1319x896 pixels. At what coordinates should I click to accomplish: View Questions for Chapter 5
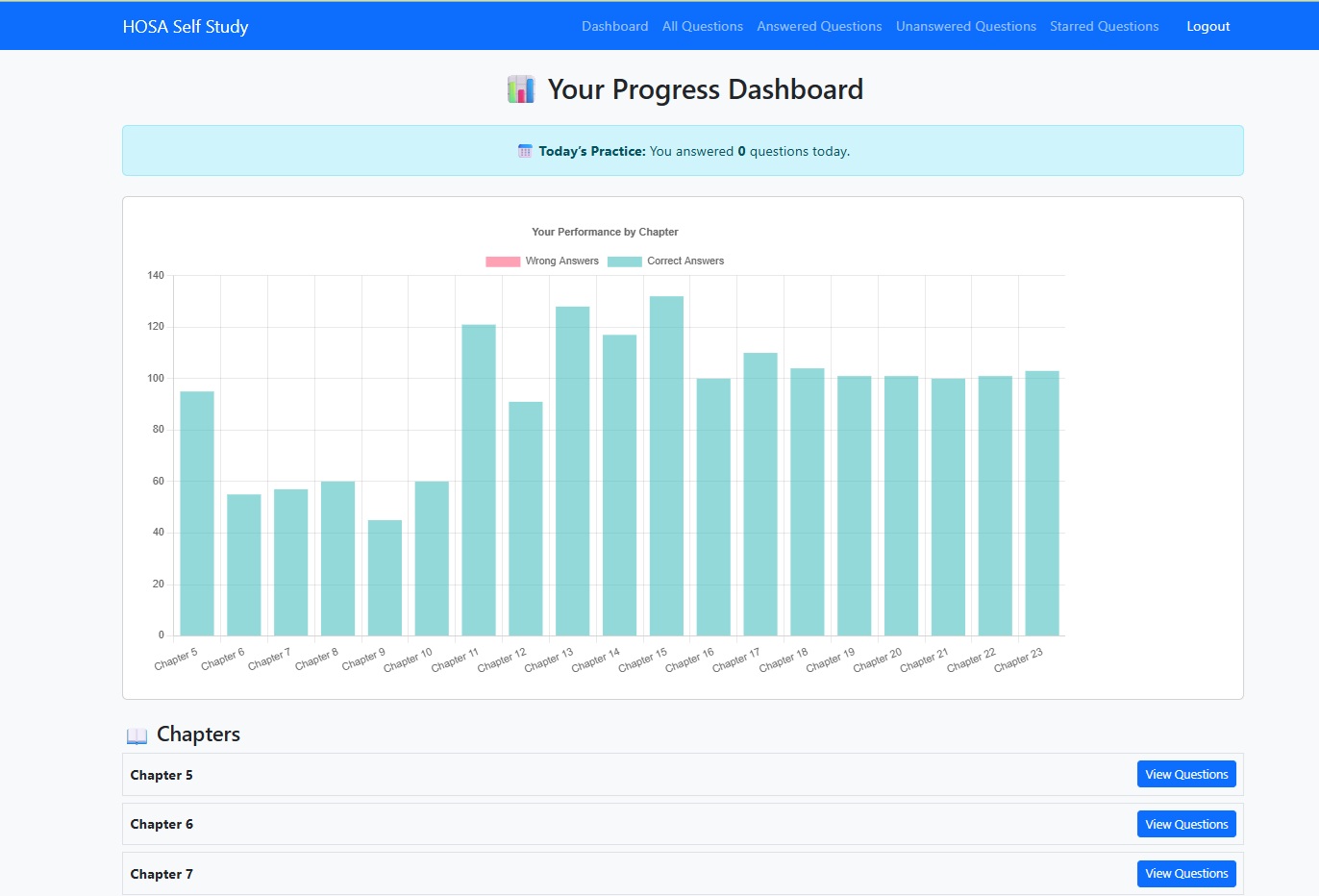[1185, 775]
